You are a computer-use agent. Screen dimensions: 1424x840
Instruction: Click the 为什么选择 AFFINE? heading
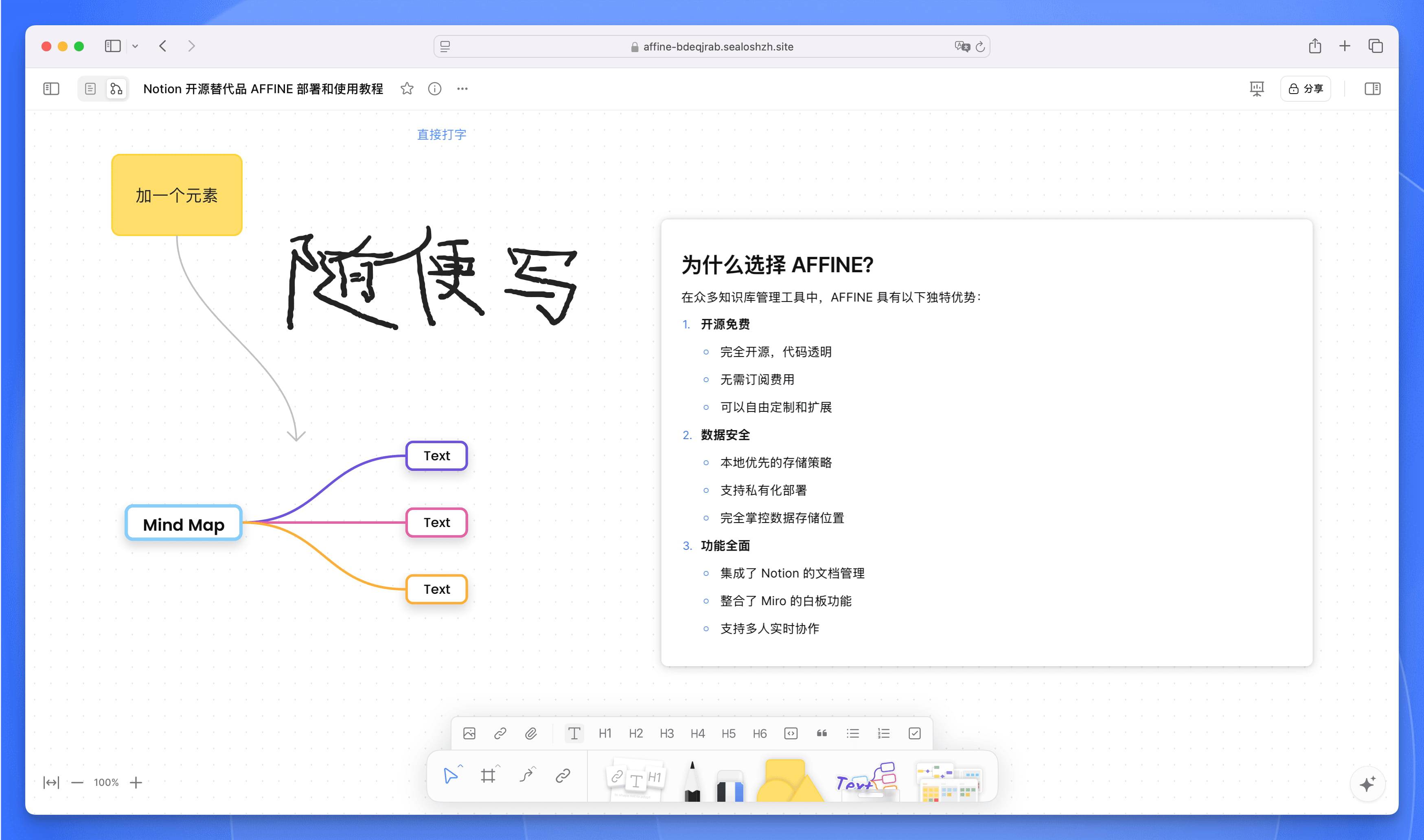[778, 265]
